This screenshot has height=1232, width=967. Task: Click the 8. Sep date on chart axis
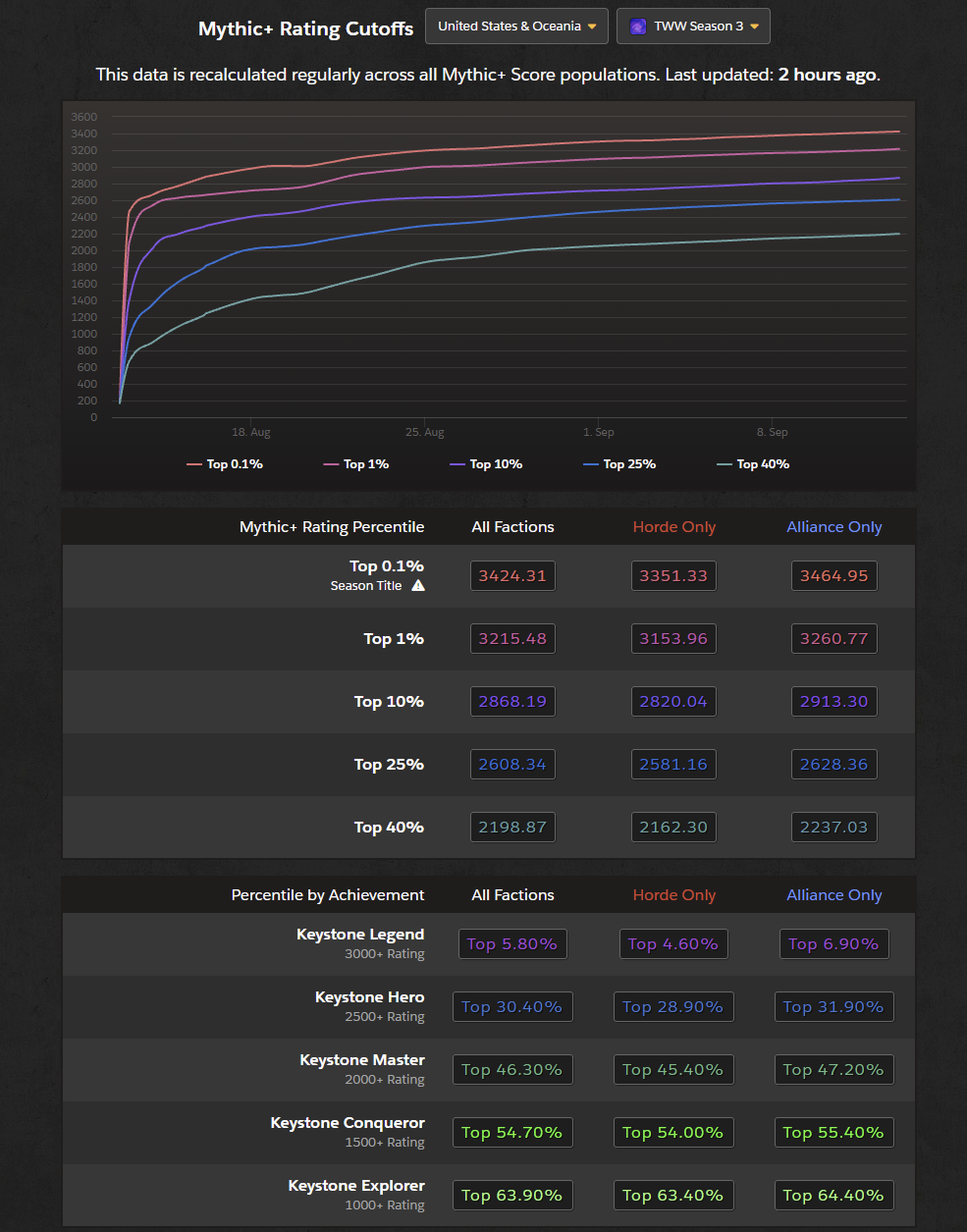[x=773, y=432]
